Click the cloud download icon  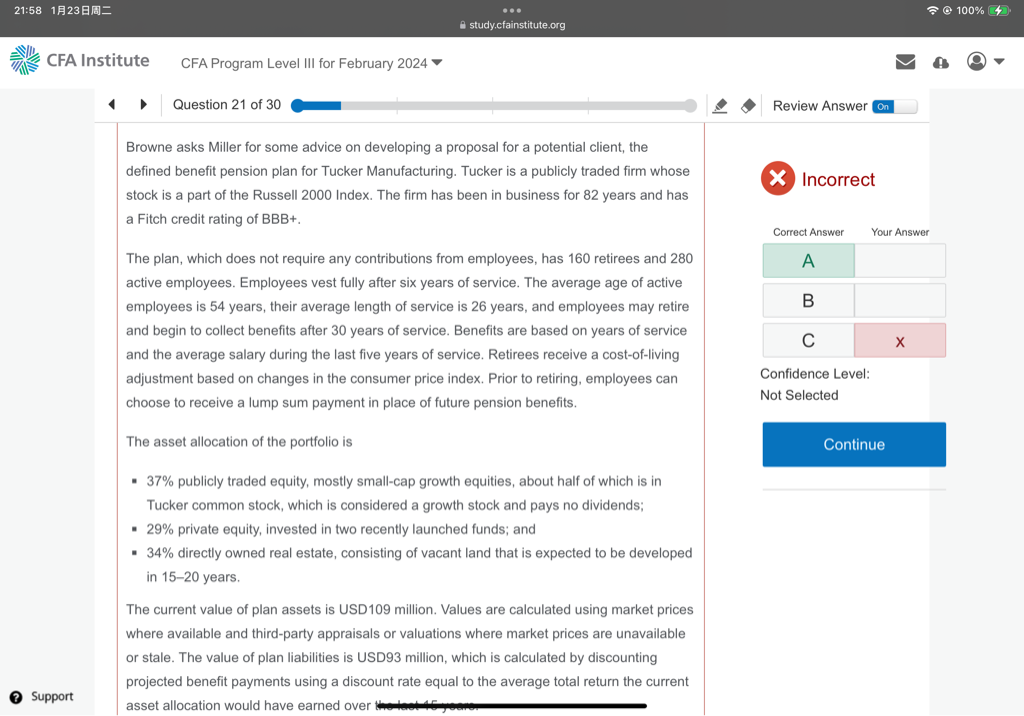940,62
